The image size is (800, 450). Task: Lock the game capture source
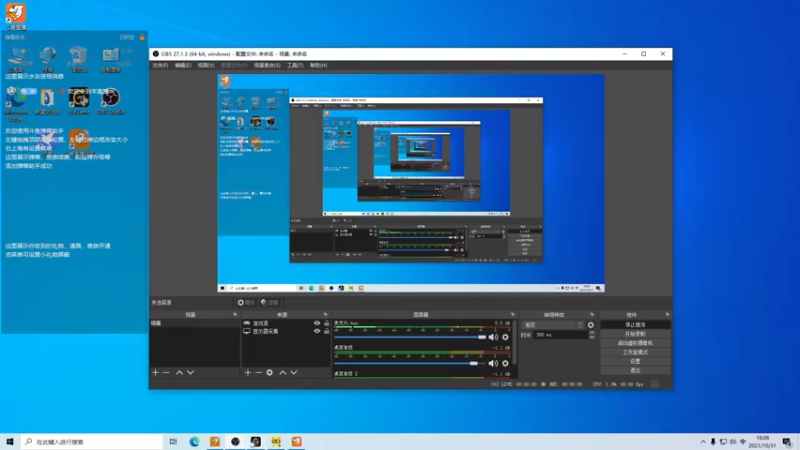click(327, 323)
